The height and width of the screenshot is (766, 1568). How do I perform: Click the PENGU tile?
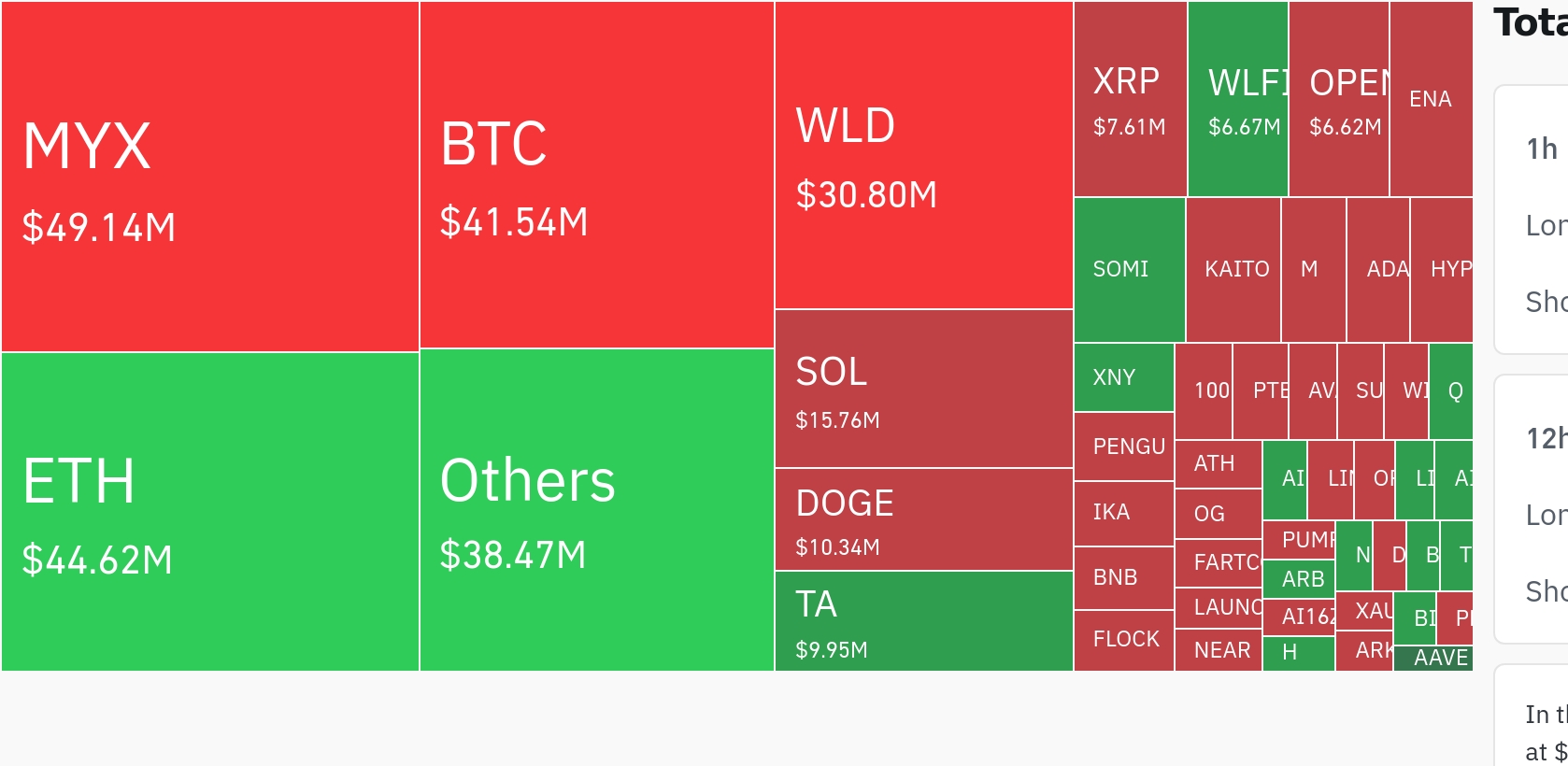click(x=1124, y=447)
